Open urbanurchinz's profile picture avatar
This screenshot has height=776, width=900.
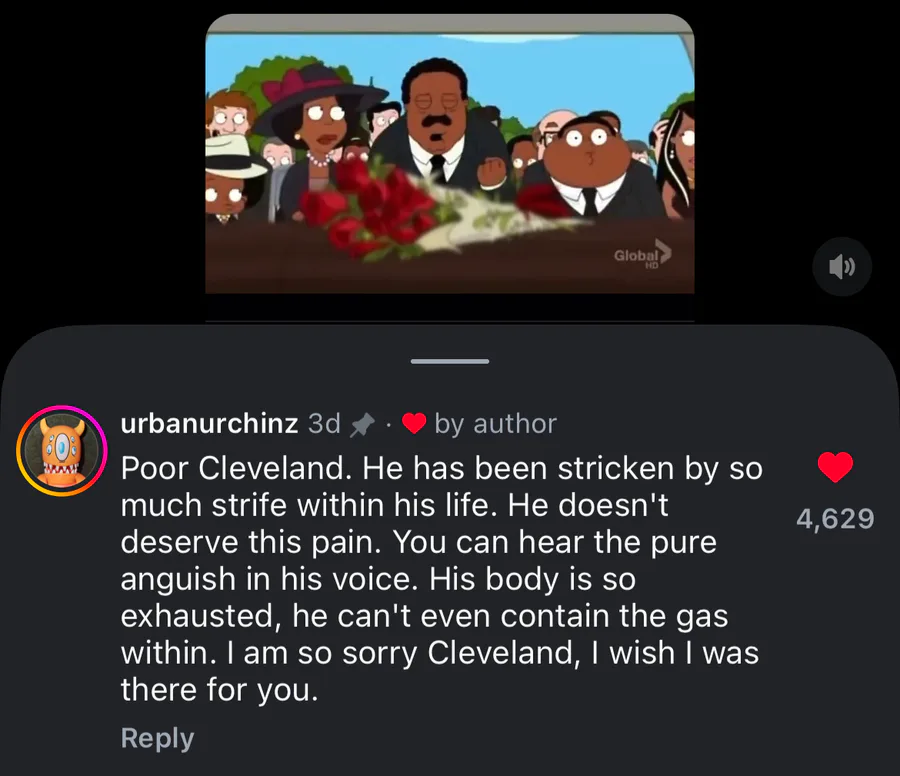pyautogui.click(x=62, y=451)
